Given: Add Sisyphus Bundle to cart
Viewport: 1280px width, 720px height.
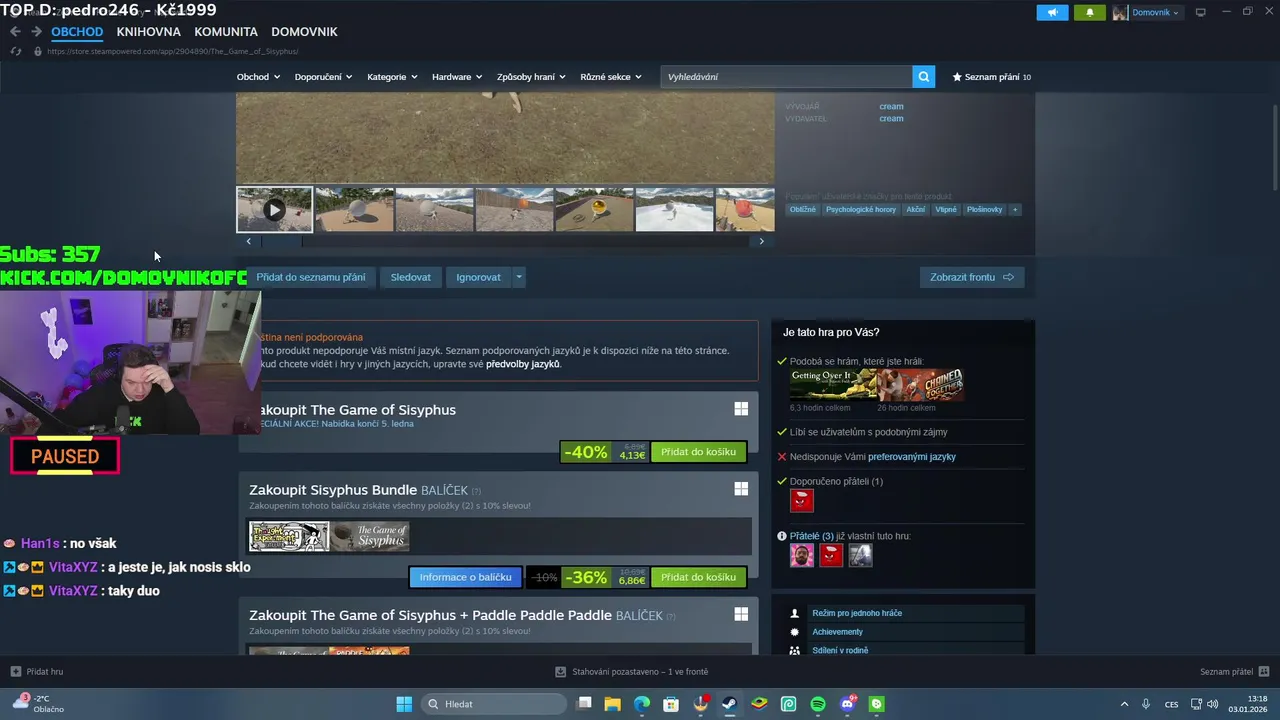Looking at the screenshot, I should 698,577.
